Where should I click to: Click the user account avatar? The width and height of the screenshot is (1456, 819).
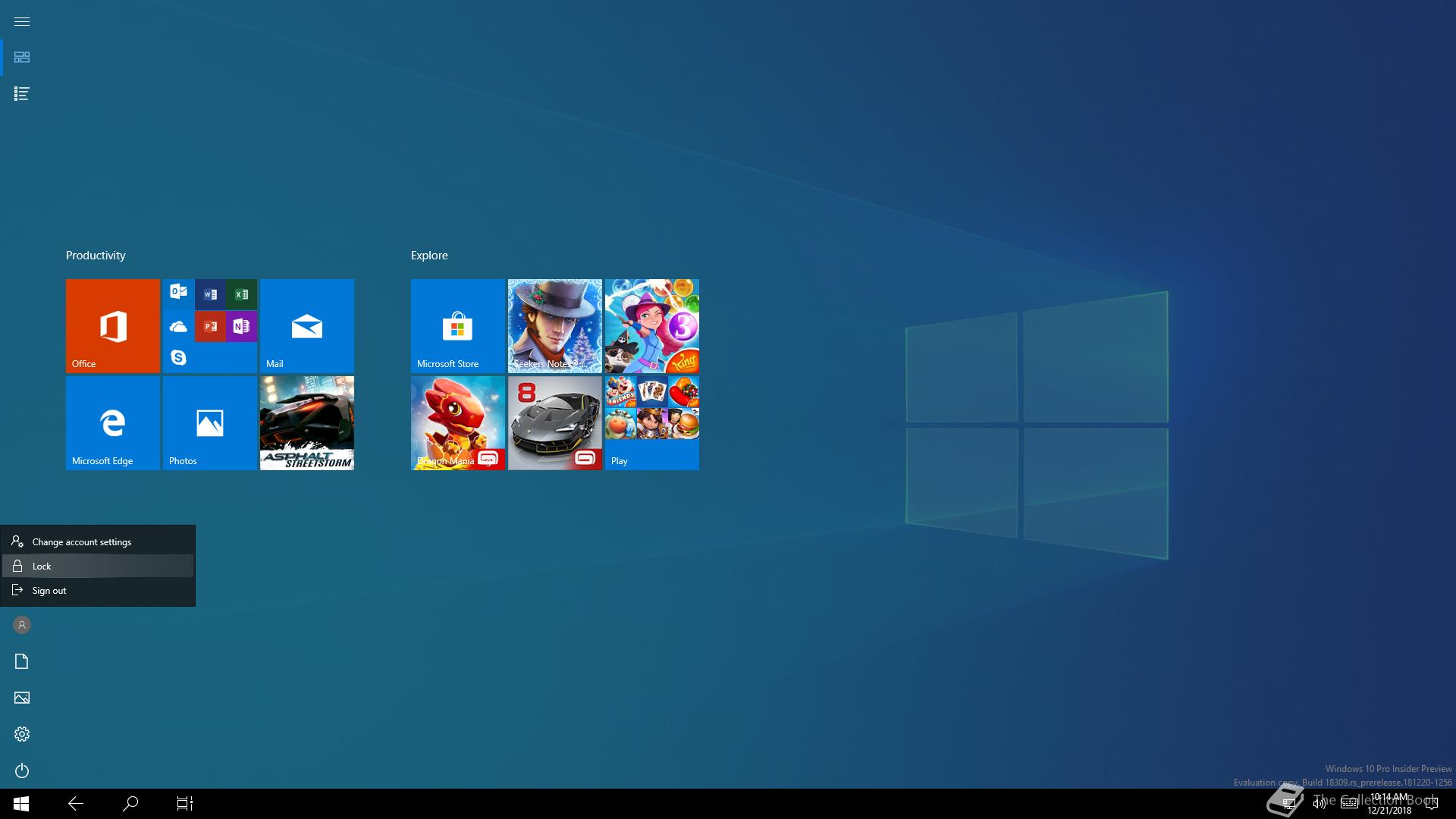click(x=21, y=625)
